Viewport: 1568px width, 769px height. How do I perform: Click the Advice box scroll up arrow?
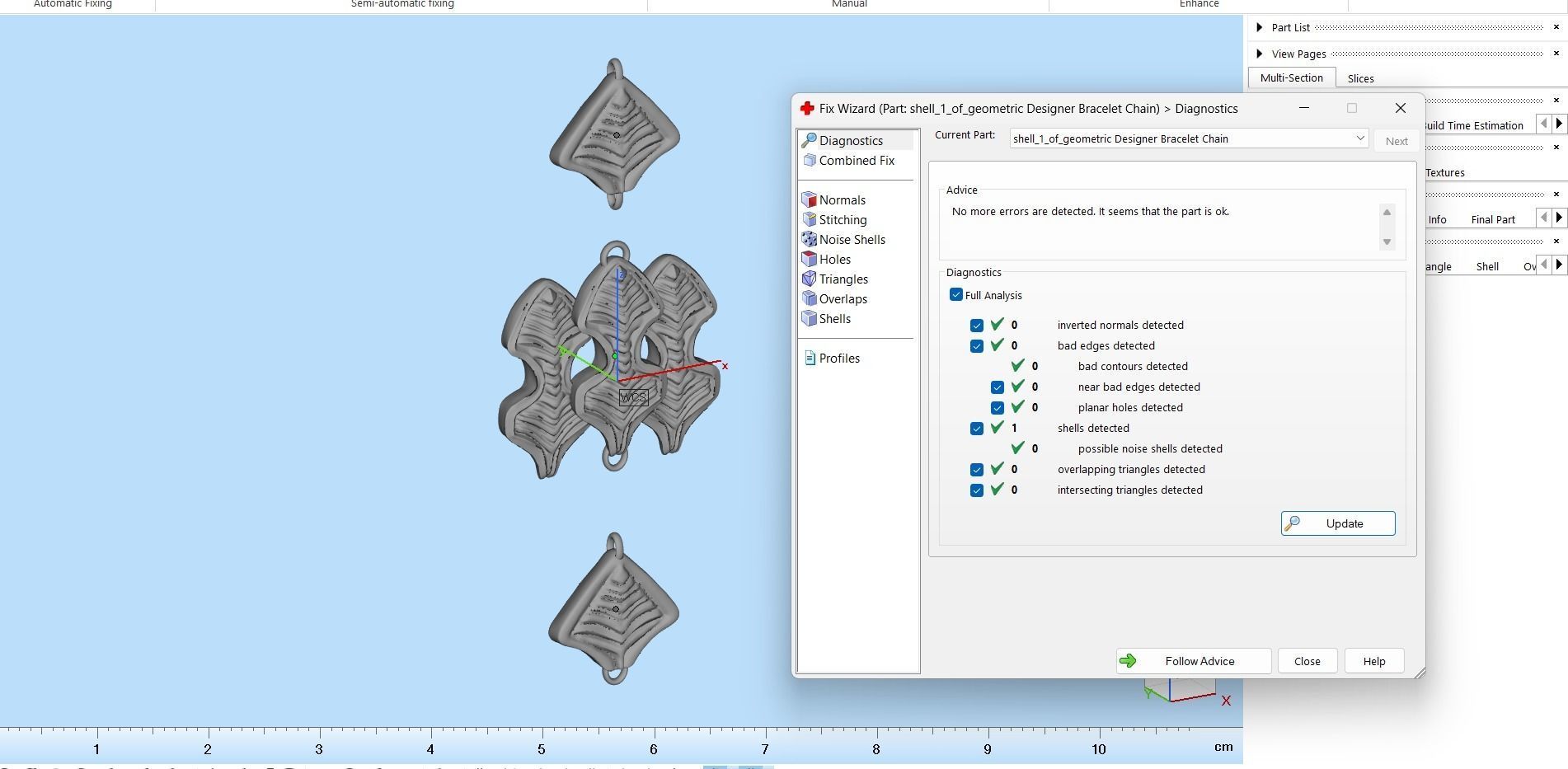(1387, 213)
